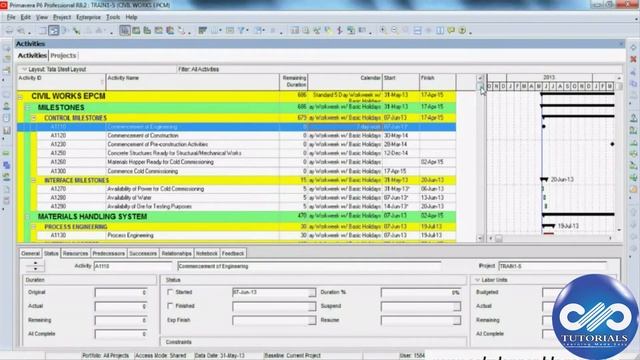640x360 pixels.
Task: Select the highlighted Gantt Chart view icon
Action: tap(125, 31)
